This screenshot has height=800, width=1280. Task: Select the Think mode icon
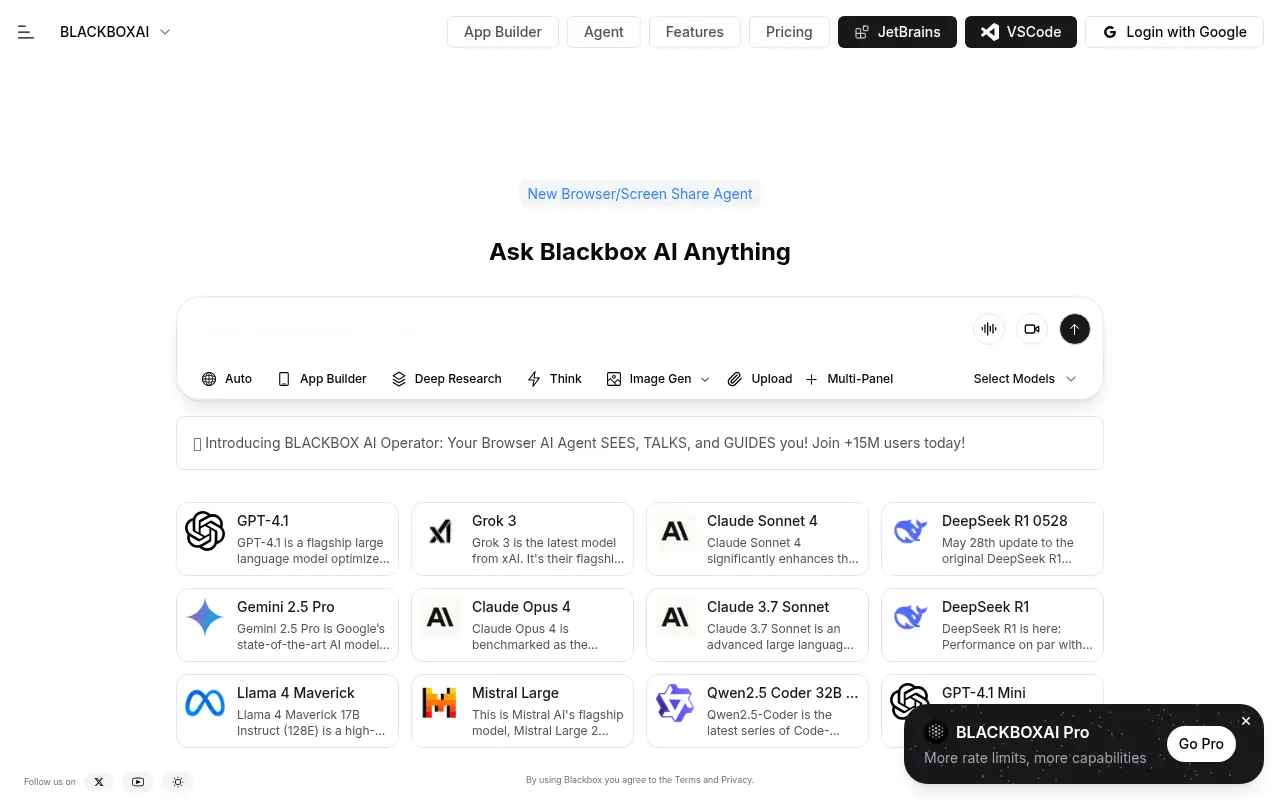[x=534, y=379]
